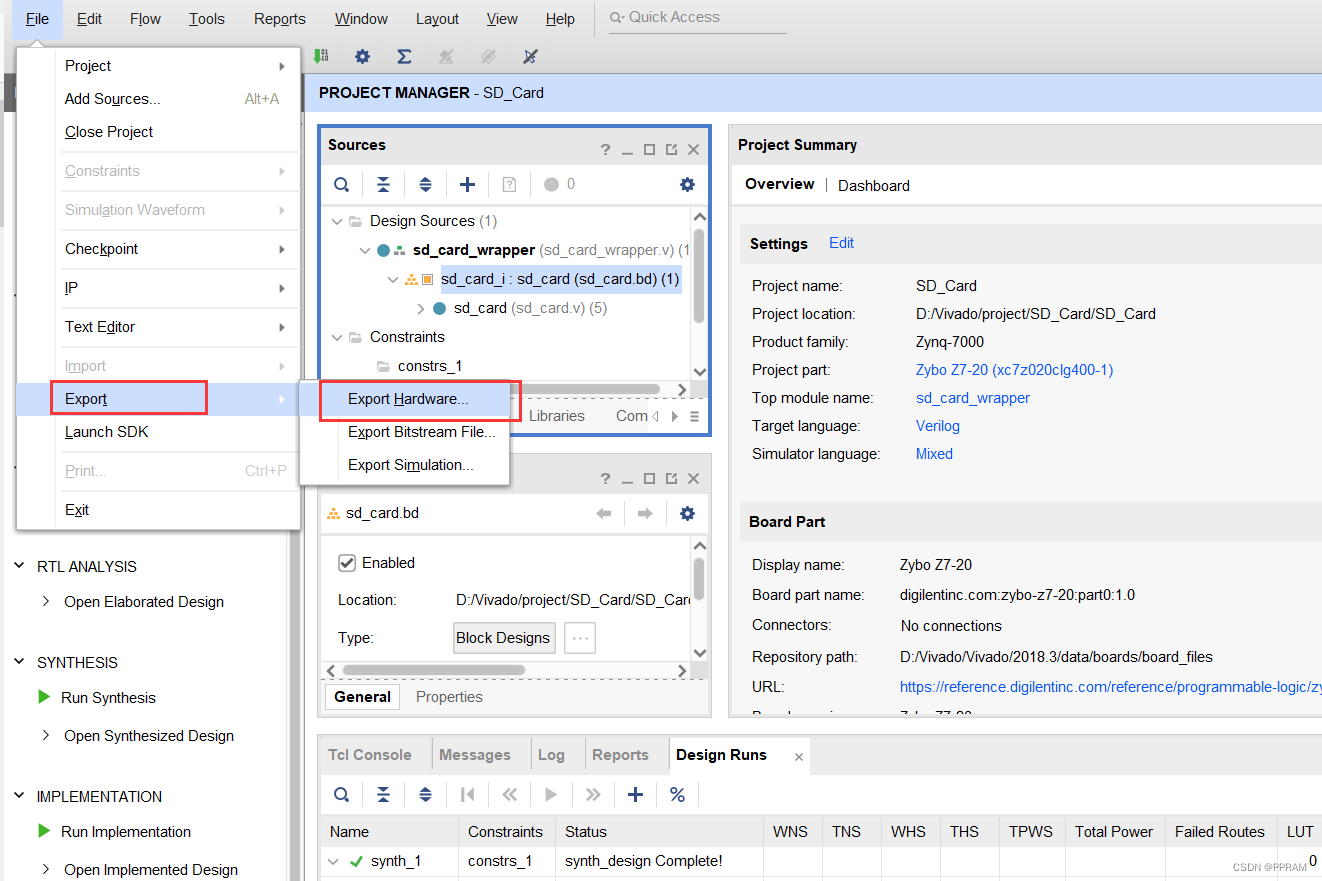Screen dimensions: 1322x881
Task: Click the Edit settings link
Action: pyautogui.click(x=841, y=243)
